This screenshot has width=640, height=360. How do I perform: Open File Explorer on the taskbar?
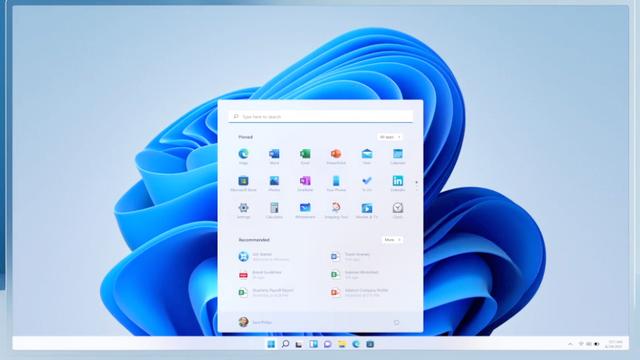coord(342,344)
